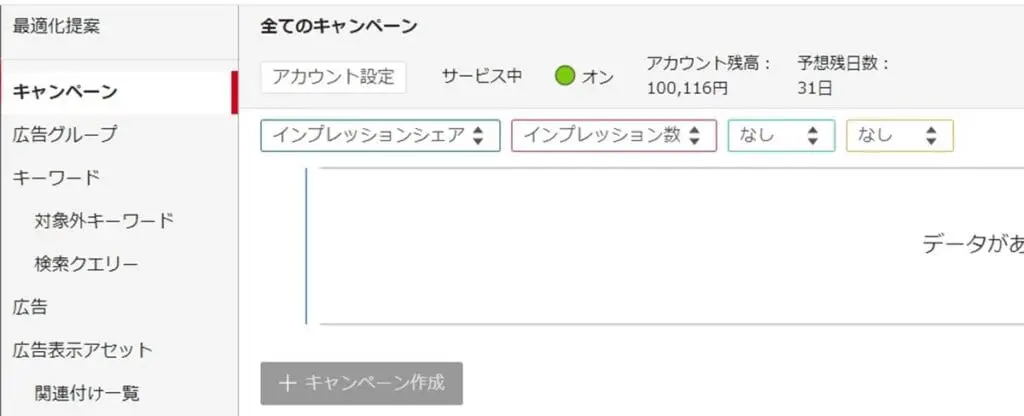
Task: Open the インプレッション数 metric dropdown
Action: [614, 136]
